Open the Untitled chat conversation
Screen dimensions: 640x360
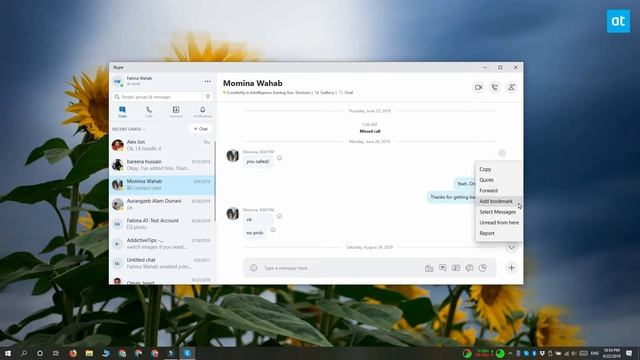[x=162, y=263]
